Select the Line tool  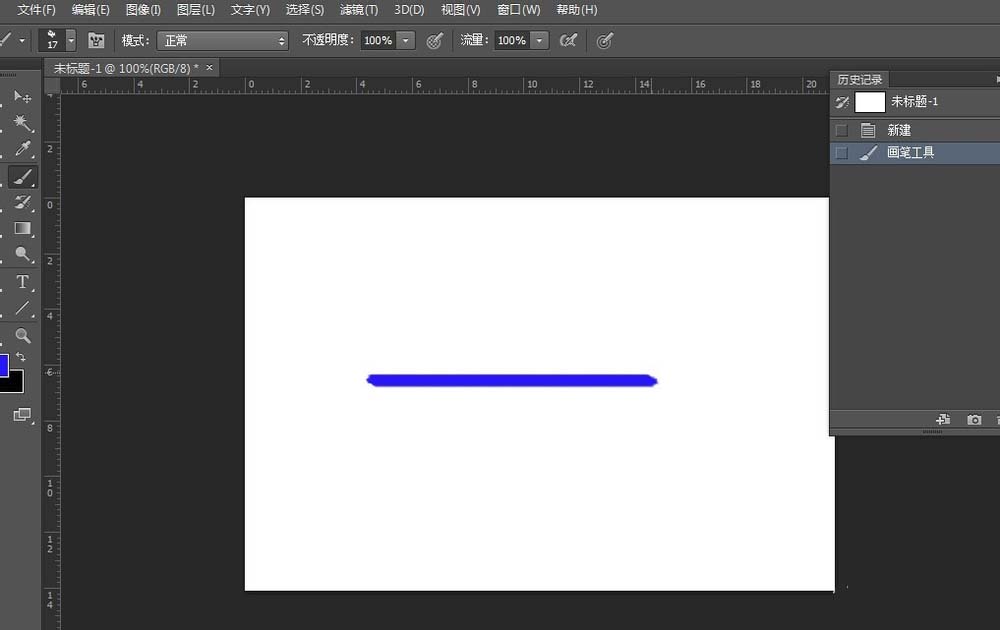click(22, 308)
